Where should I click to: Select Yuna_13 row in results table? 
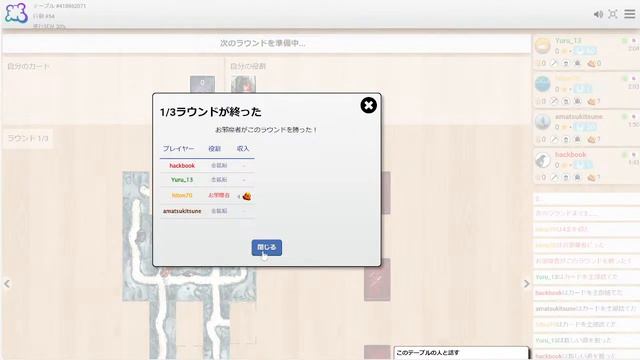coord(207,180)
